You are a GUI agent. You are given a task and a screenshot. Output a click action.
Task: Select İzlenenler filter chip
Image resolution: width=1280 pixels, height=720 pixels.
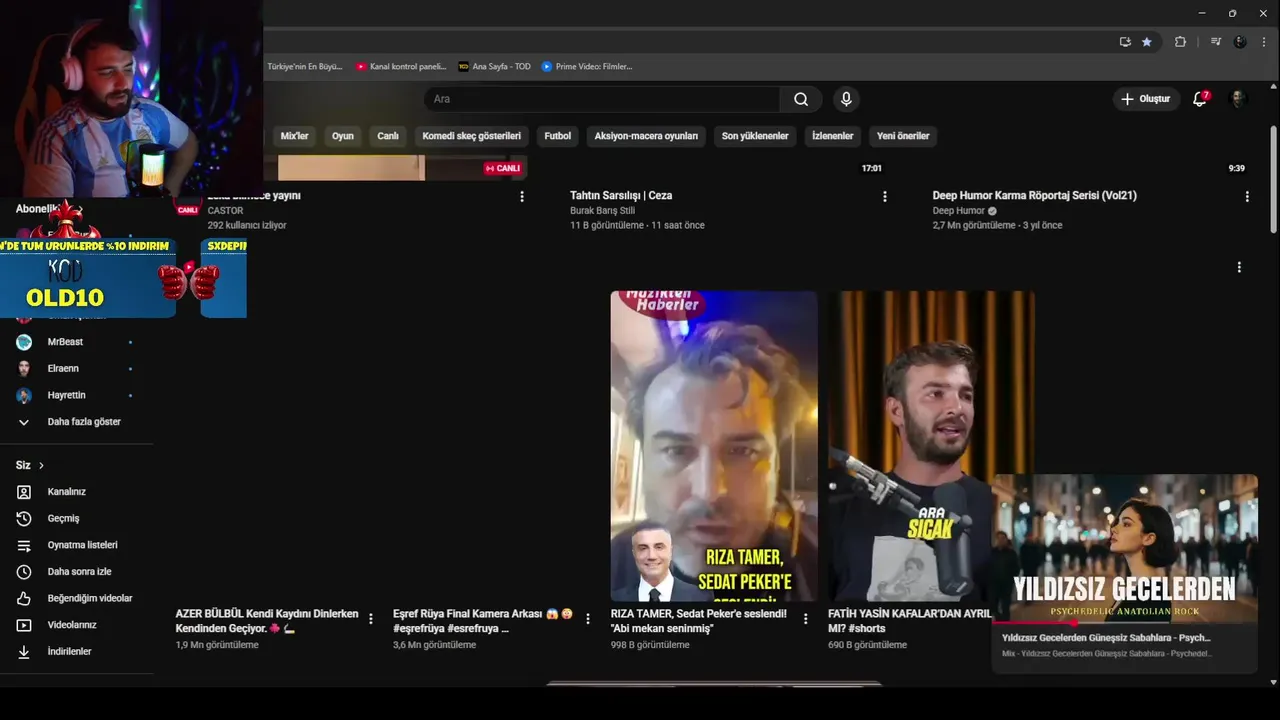point(833,136)
